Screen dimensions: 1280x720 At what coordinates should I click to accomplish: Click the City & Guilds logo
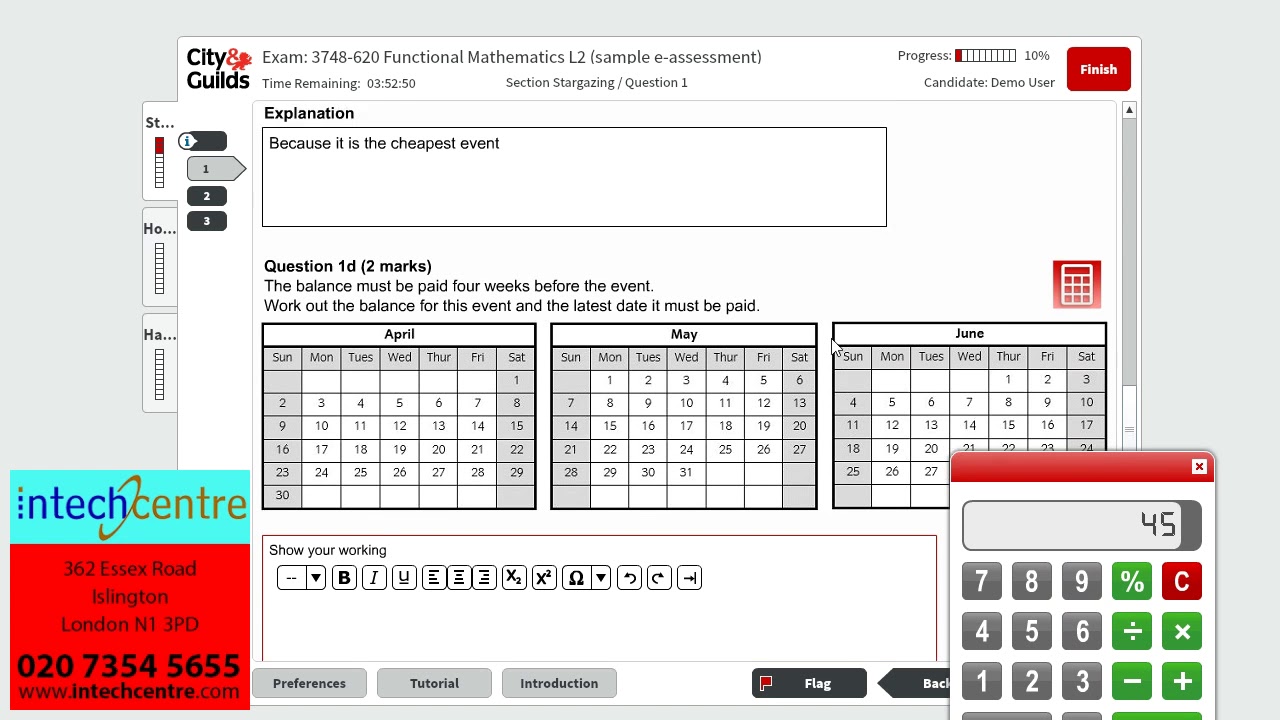(218, 69)
